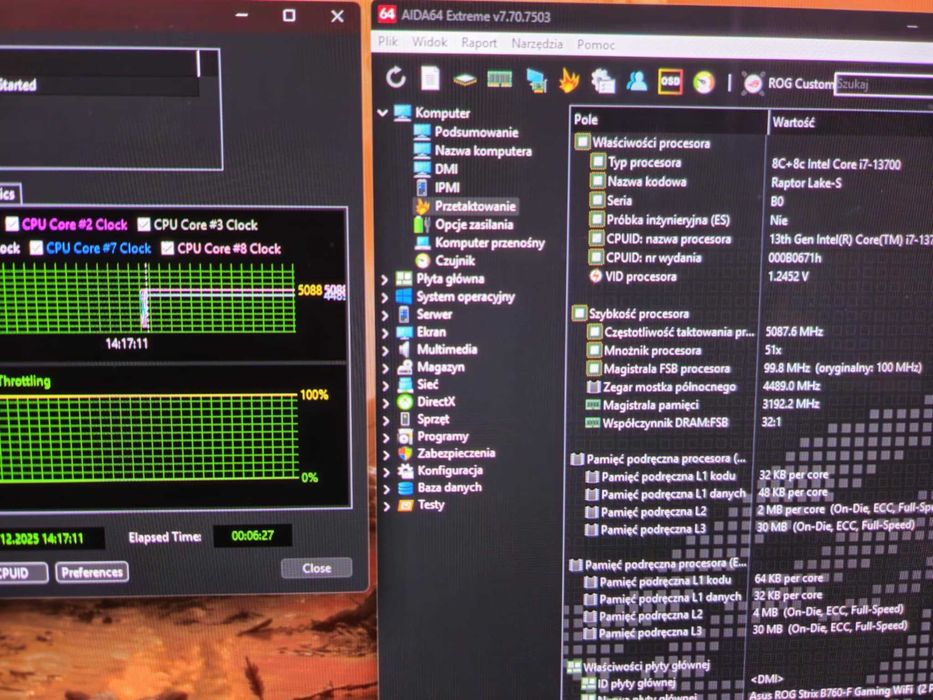Click the monitor diagnostics toolbar icon

click(536, 80)
